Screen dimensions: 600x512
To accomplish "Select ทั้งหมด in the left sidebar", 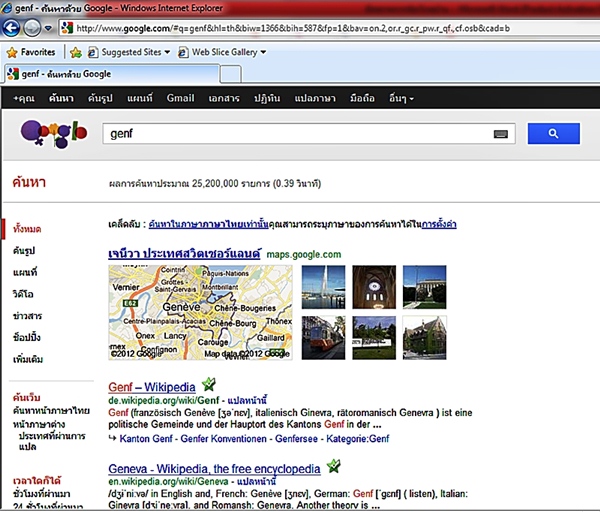I will (27, 229).
